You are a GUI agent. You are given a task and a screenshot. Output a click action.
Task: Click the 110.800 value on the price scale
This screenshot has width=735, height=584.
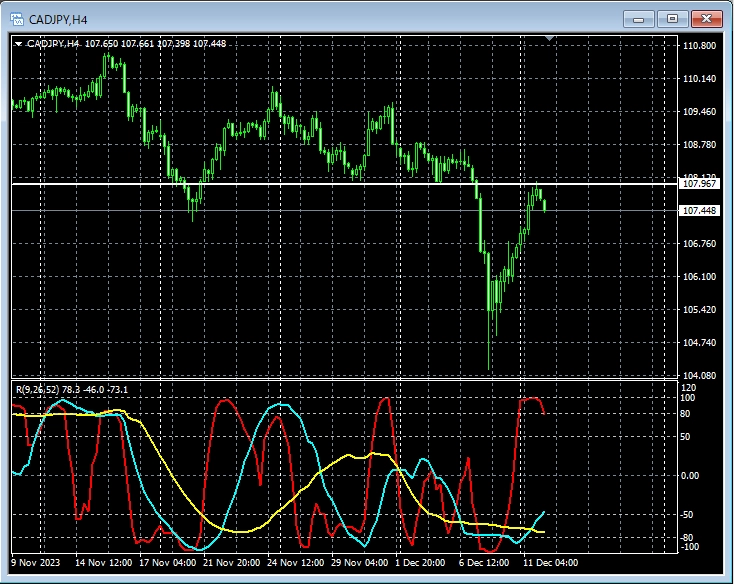[x=698, y=46]
